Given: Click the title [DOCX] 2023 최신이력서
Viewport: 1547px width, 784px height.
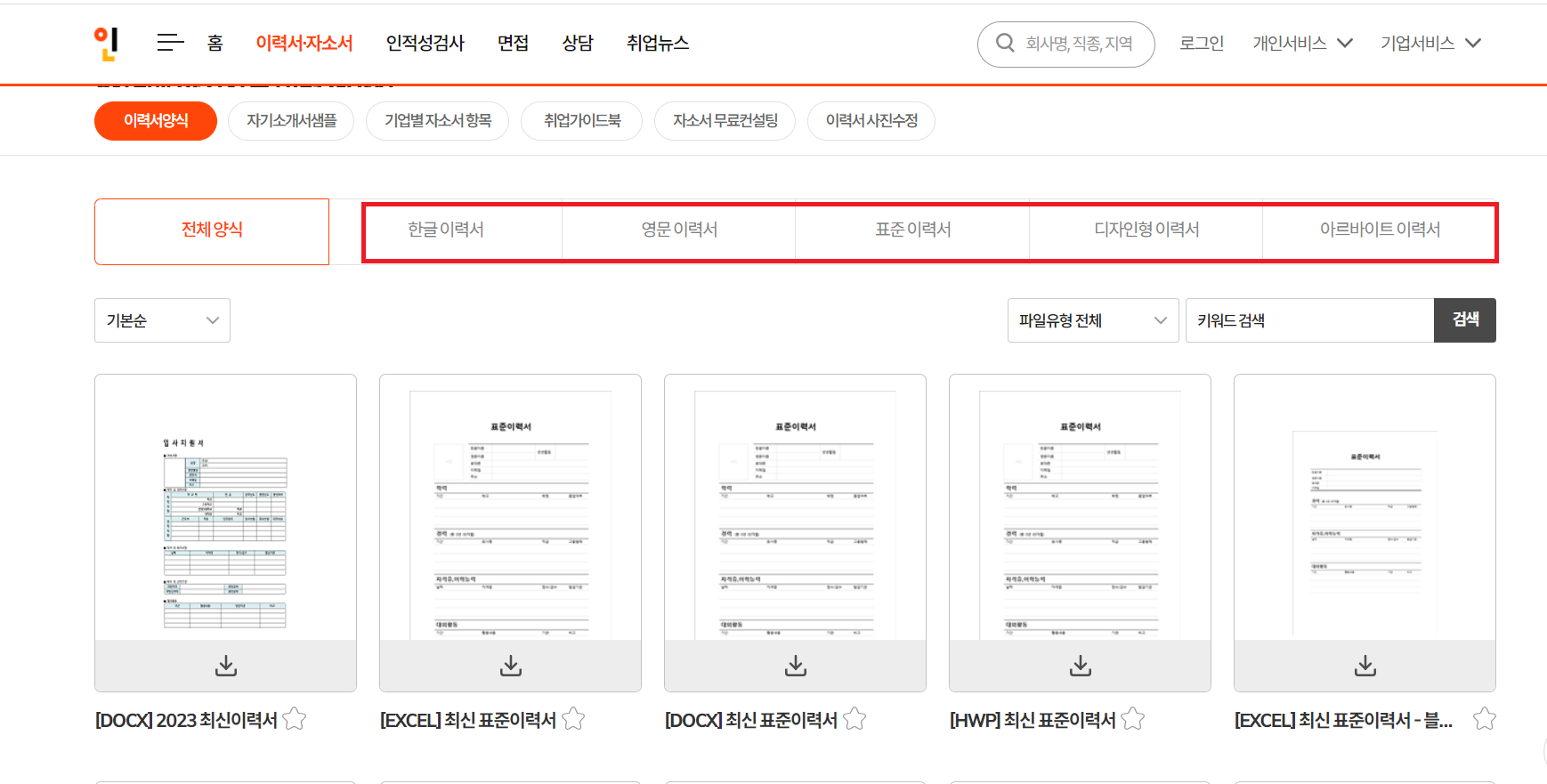Looking at the screenshot, I should click(186, 720).
